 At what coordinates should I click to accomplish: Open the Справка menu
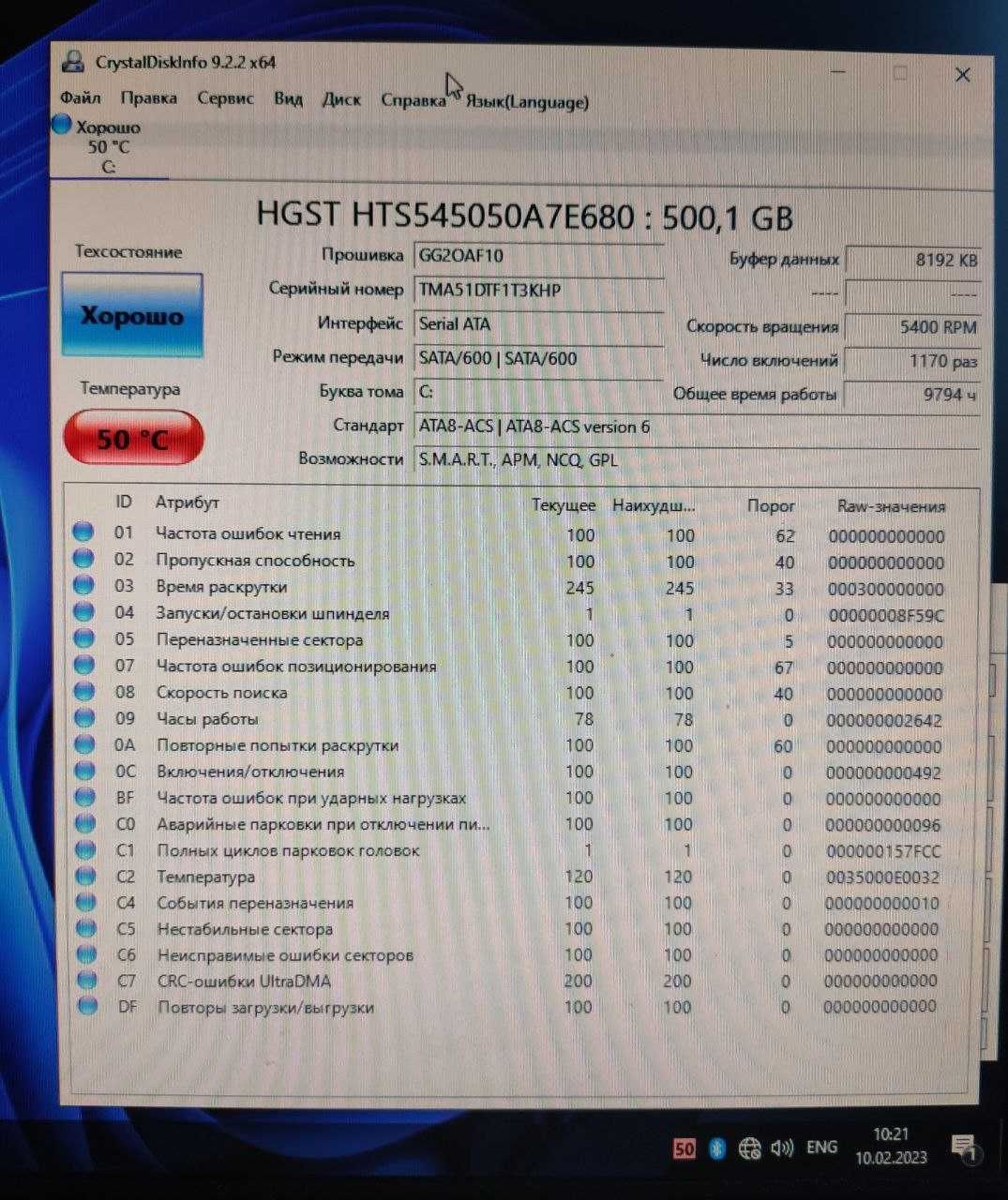tap(413, 100)
